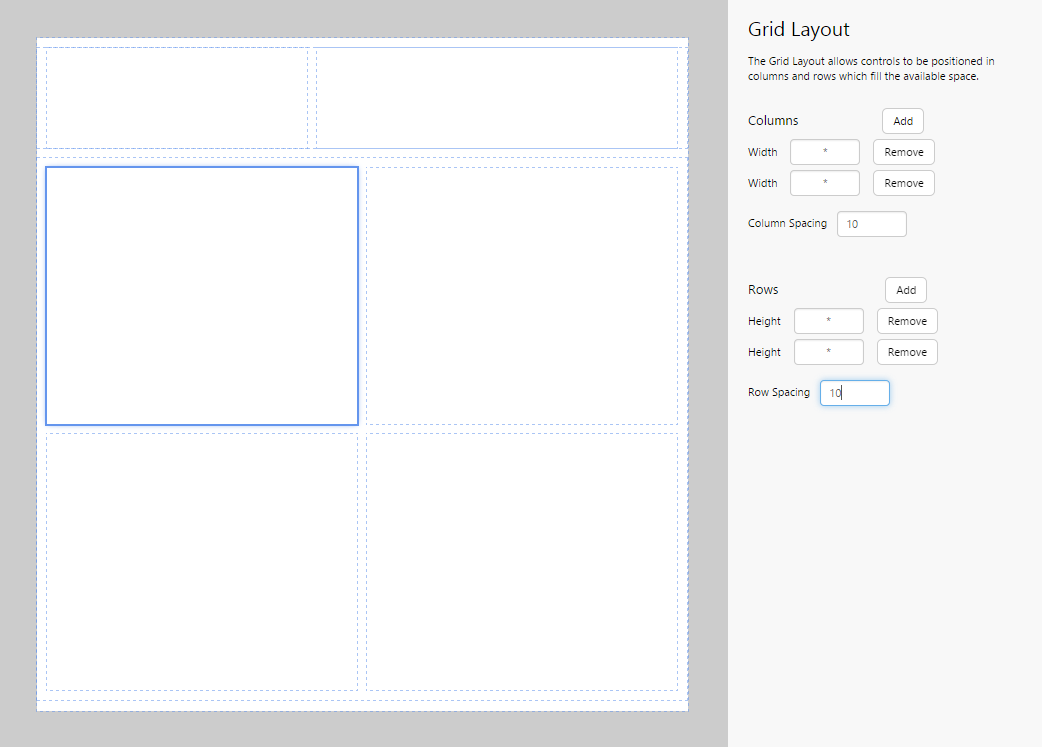Select the top-left dashed header cell
Image resolution: width=1042 pixels, height=747 pixels.
(x=176, y=97)
